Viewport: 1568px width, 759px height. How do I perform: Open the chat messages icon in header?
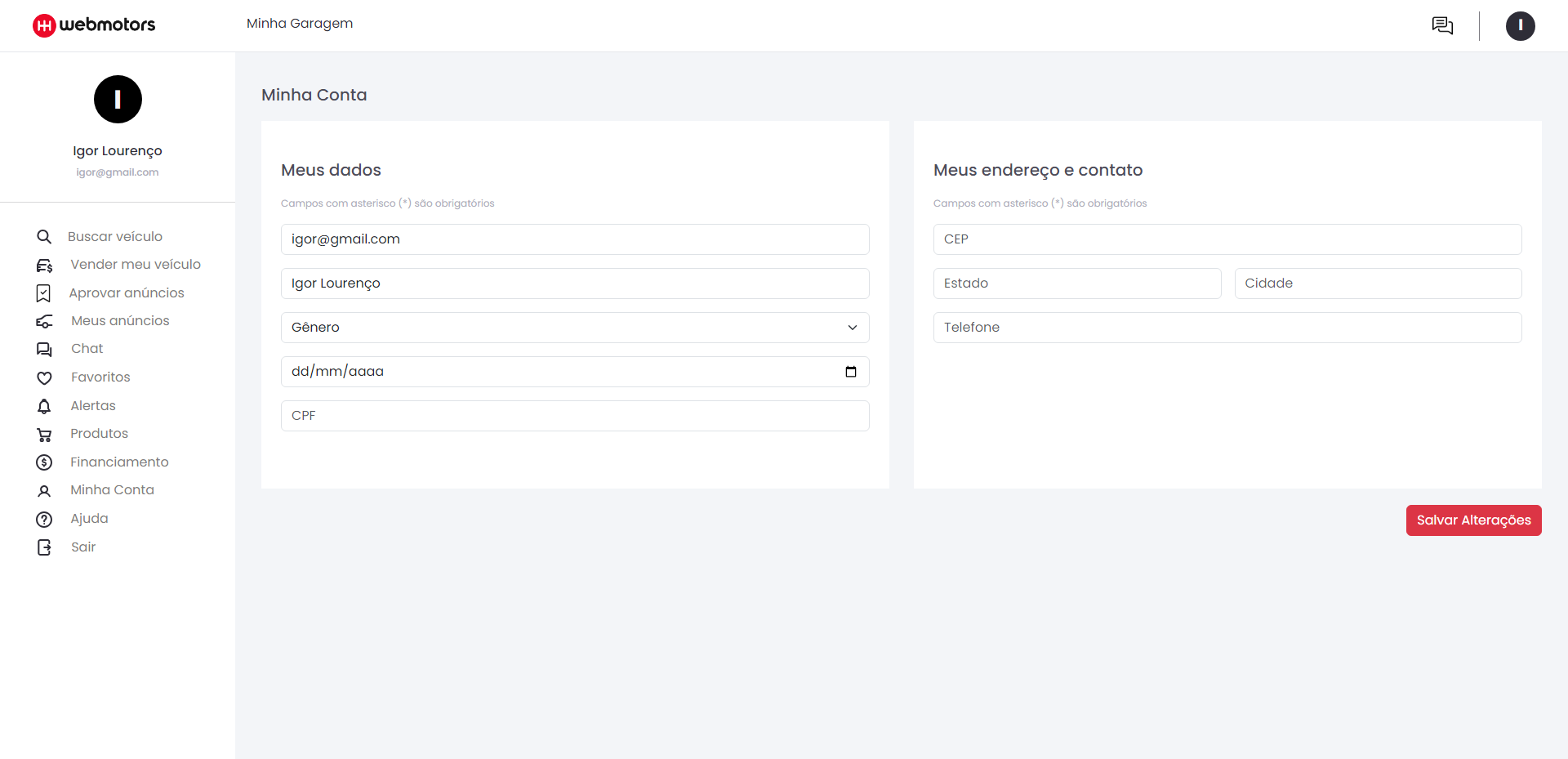point(1442,25)
